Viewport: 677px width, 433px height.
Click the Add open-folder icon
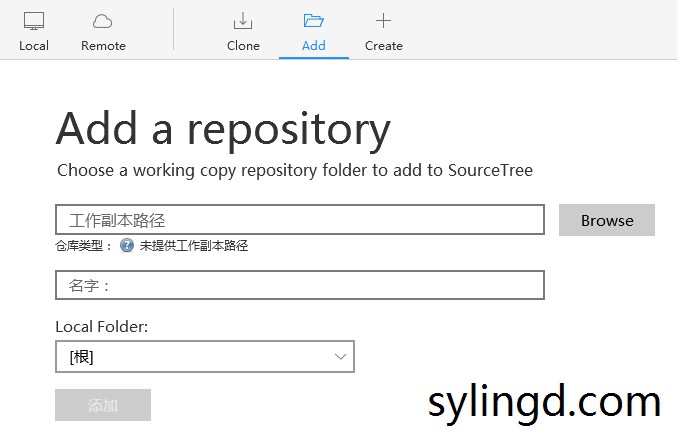click(x=313, y=21)
